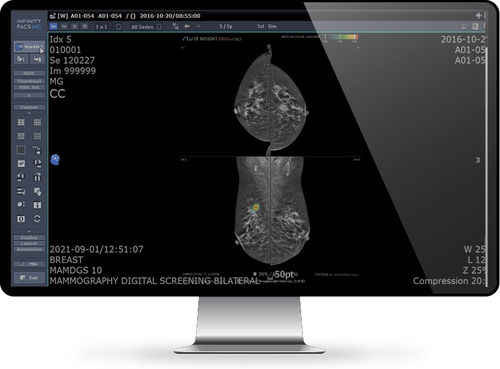The image size is (500, 369).
Task: Select the left grid icon in the second layout row
Action: pos(21,136)
